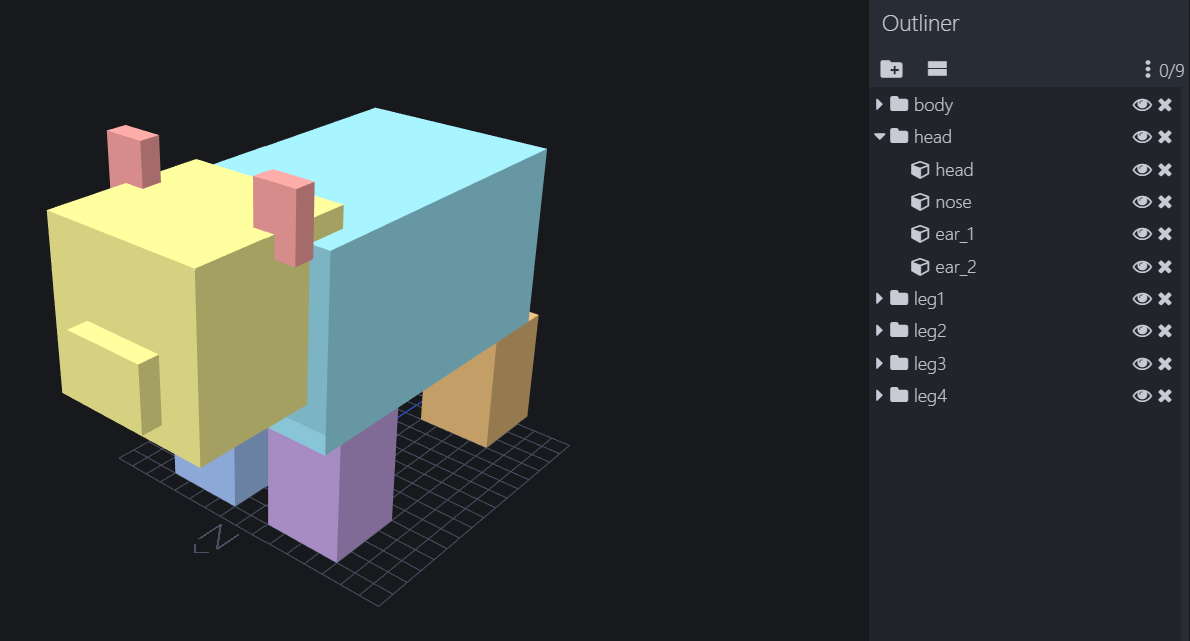Image resolution: width=1190 pixels, height=641 pixels.
Task: Remove the head cube
Action: [1165, 170]
